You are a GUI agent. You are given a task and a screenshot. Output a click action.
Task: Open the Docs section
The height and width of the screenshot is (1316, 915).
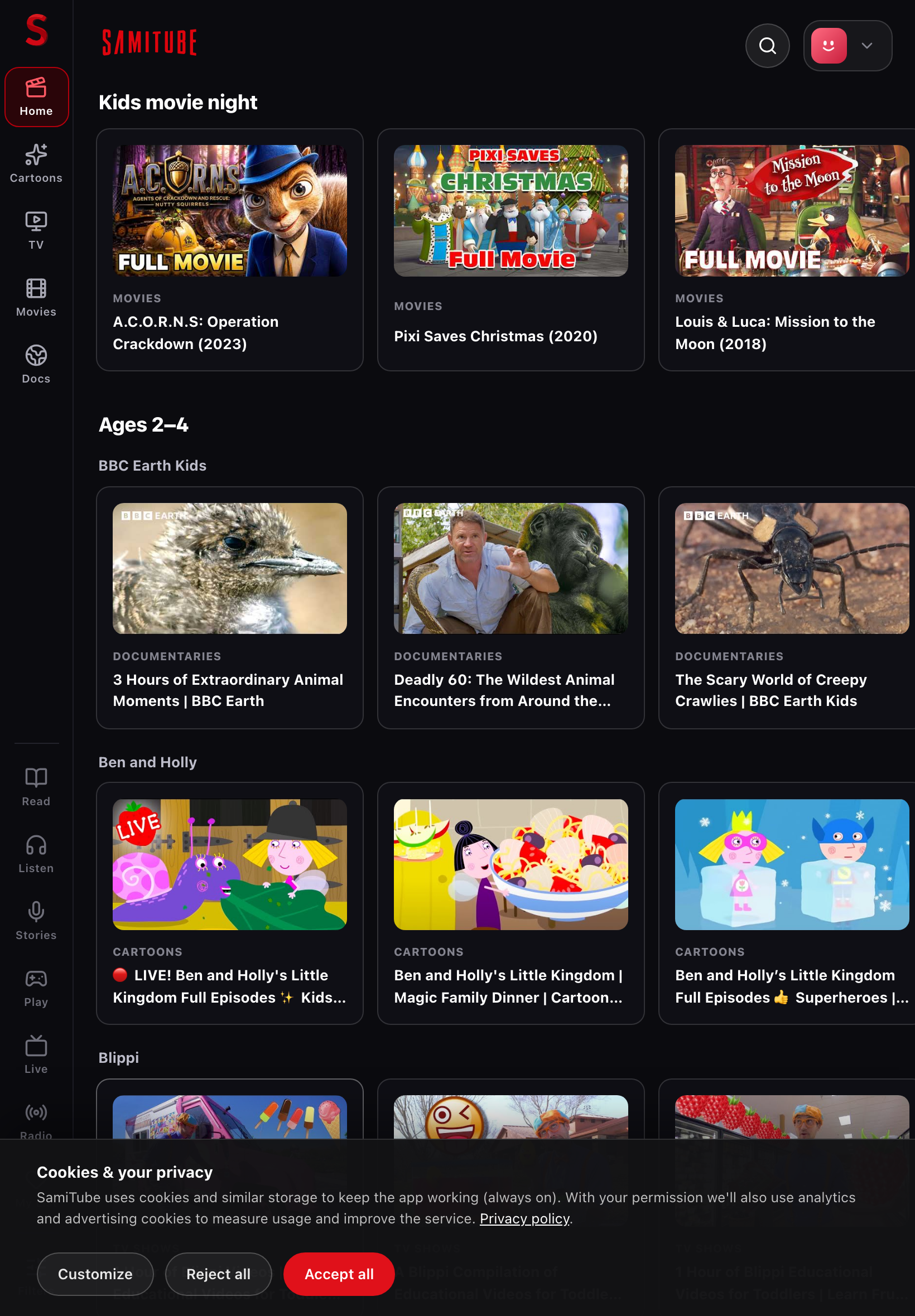pyautogui.click(x=36, y=364)
